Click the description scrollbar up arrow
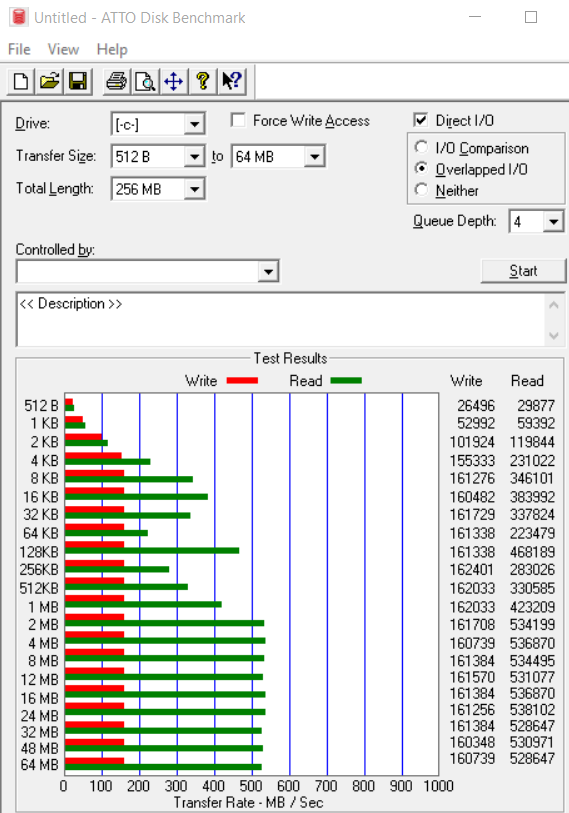The width and height of the screenshot is (569, 813). pyautogui.click(x=553, y=305)
